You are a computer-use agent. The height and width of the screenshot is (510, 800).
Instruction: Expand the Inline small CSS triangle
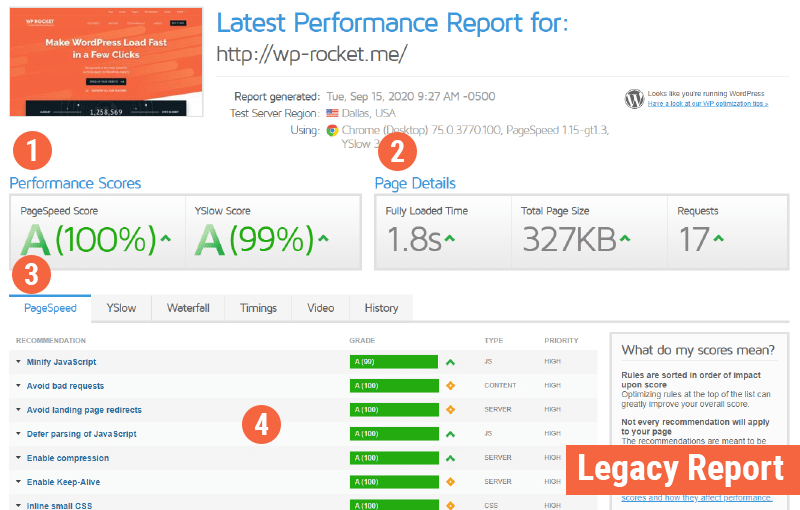tap(18, 505)
